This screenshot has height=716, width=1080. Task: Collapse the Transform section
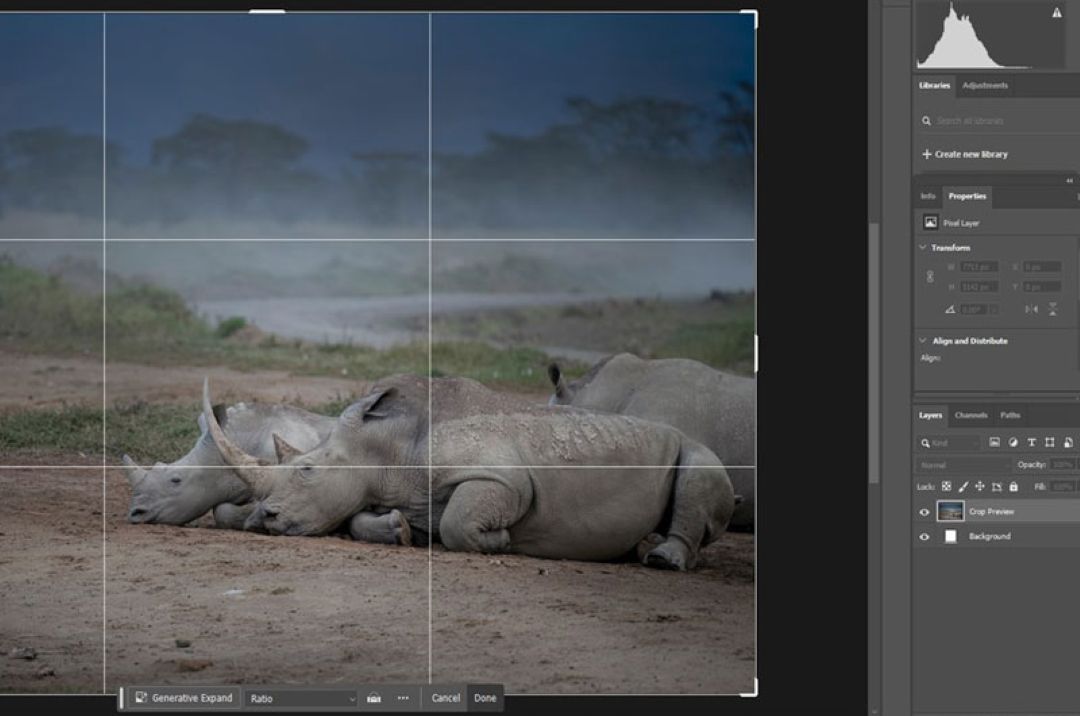tap(922, 248)
